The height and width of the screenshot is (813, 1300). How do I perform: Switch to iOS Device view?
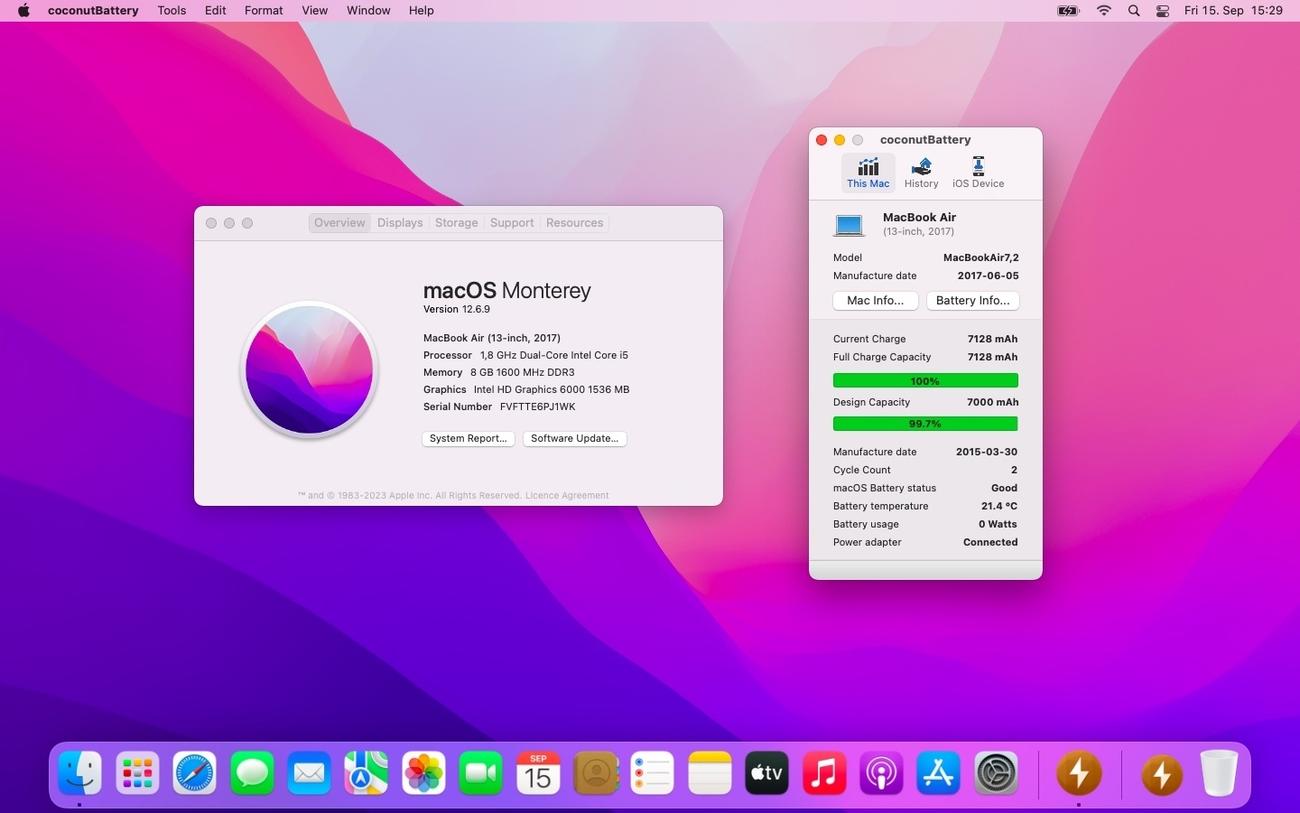coord(978,173)
